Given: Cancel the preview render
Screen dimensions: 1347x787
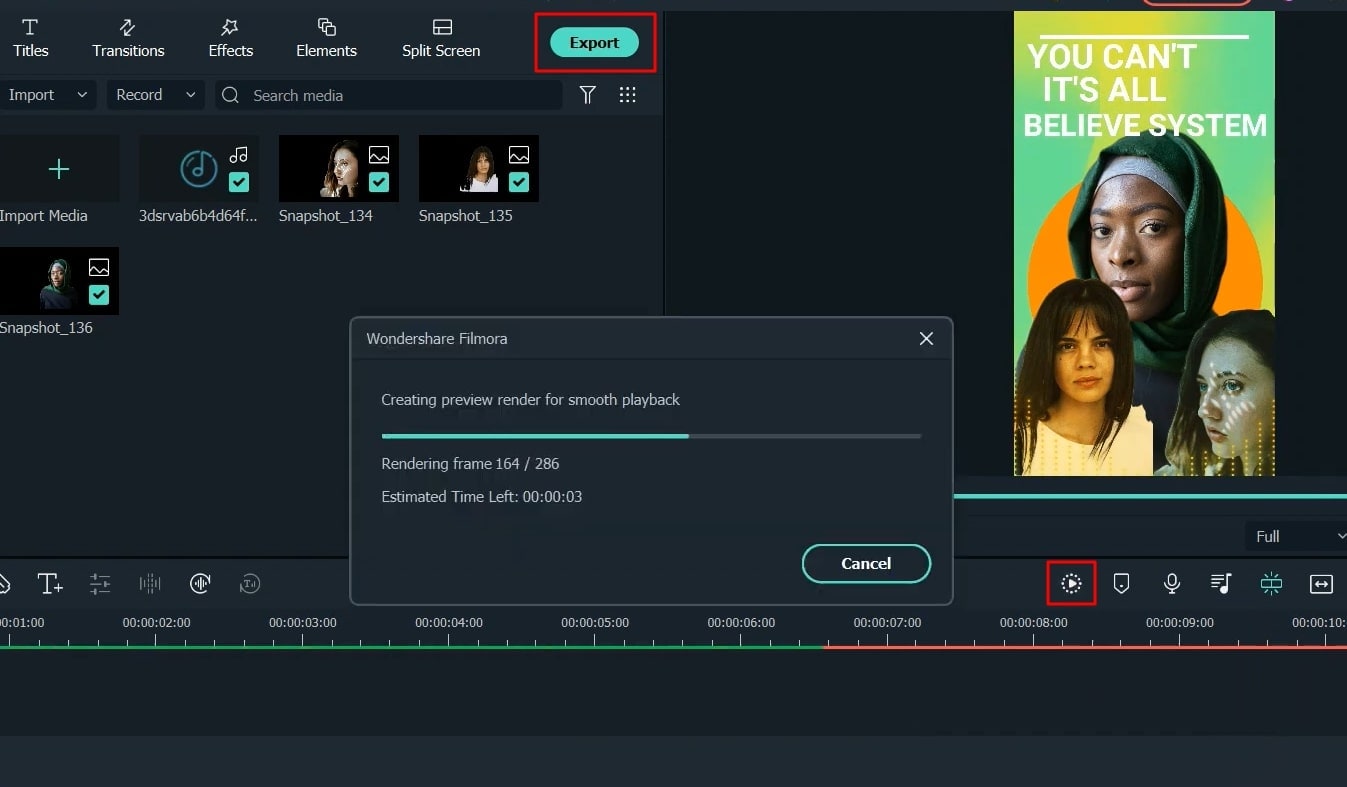Looking at the screenshot, I should click(x=866, y=563).
